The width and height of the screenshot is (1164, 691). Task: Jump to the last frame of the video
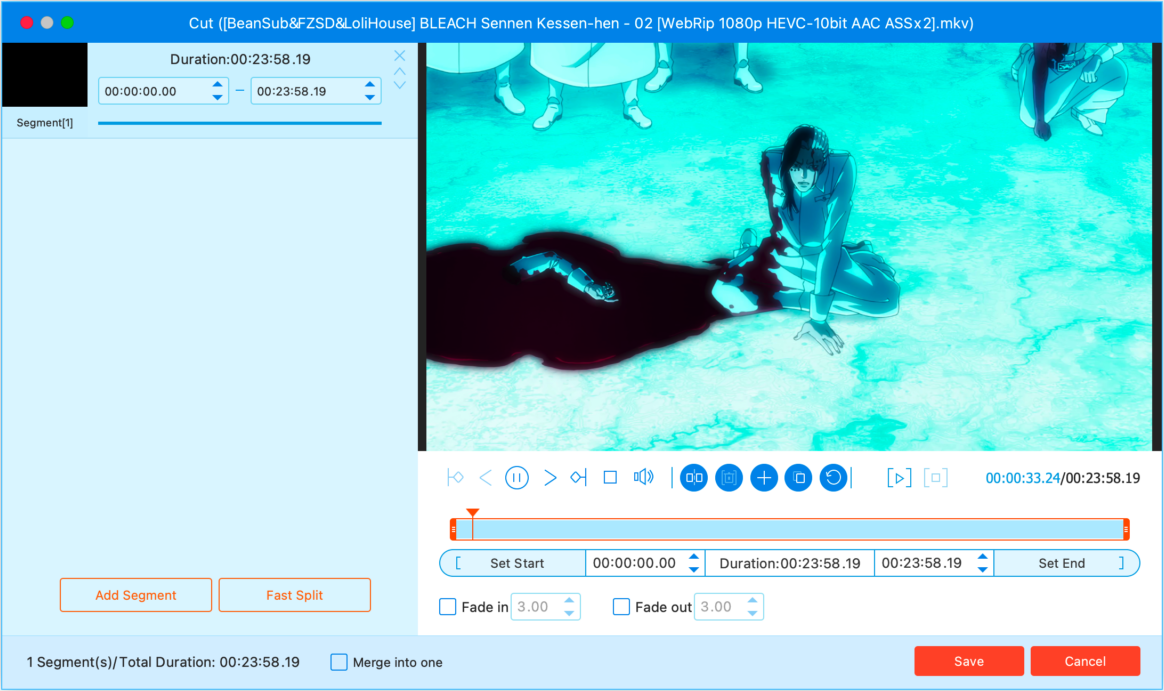coord(578,477)
